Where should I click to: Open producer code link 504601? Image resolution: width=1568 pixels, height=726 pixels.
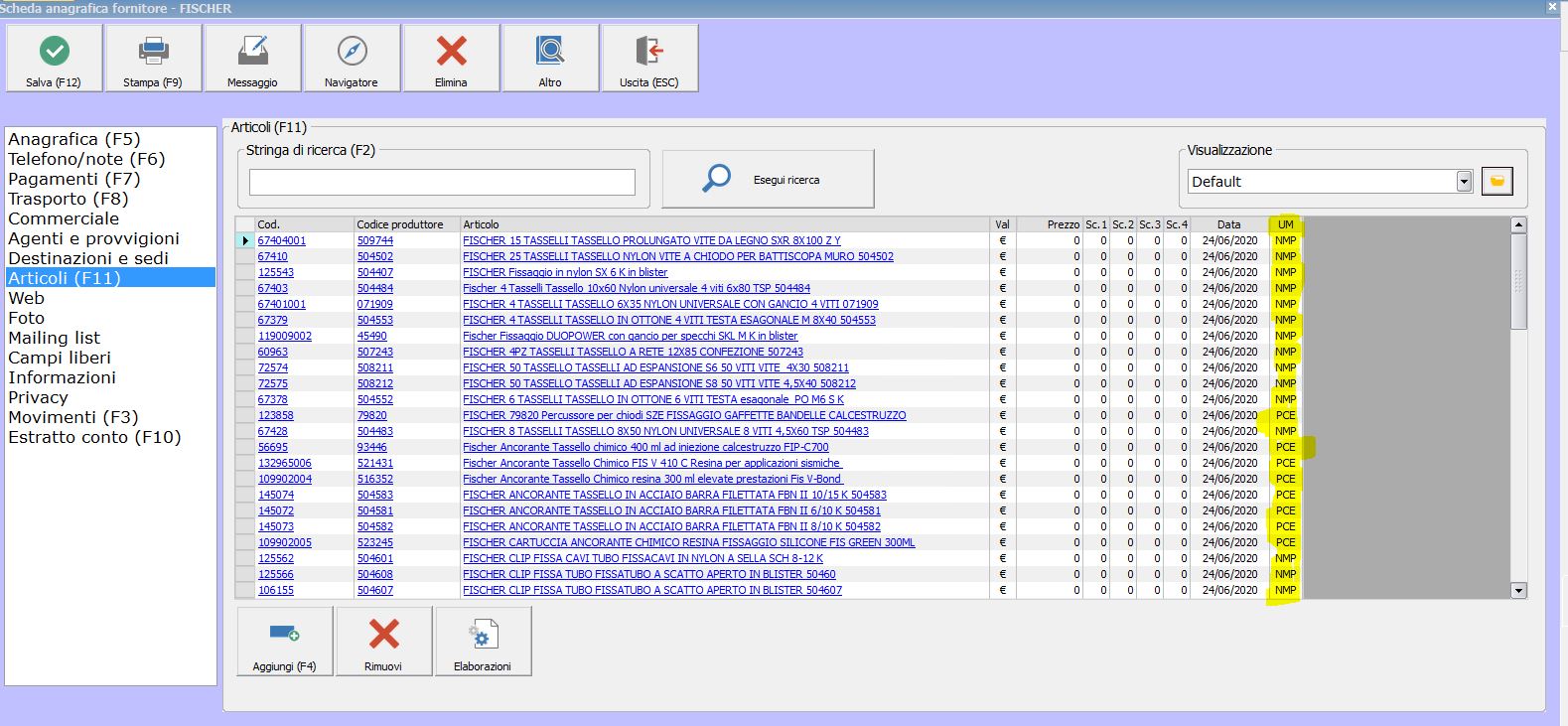375,558
